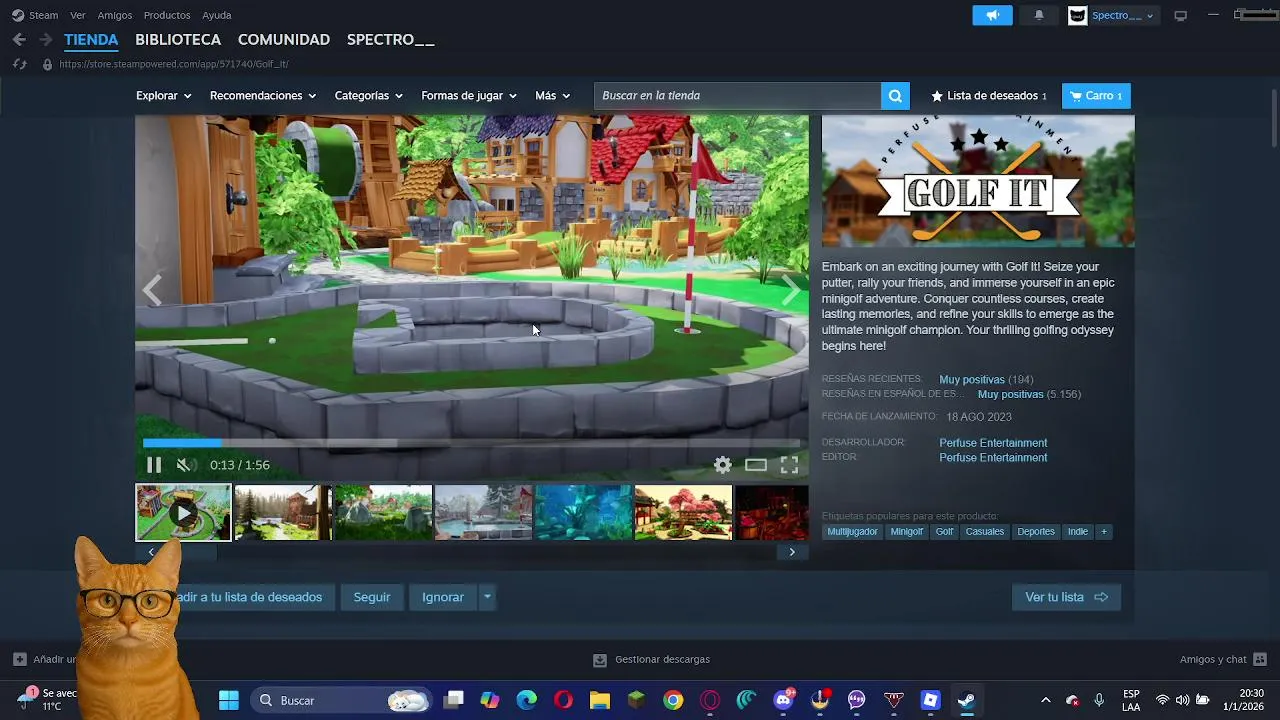The width and height of the screenshot is (1280, 720).
Task: Click the Seguir button
Action: pyautogui.click(x=372, y=597)
